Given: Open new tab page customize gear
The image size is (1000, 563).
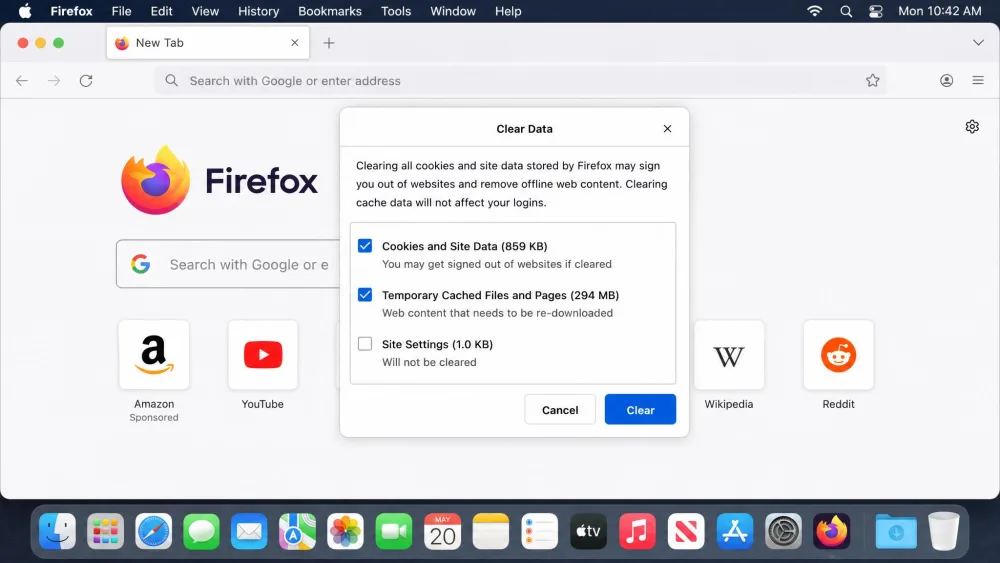Looking at the screenshot, I should coord(972,126).
